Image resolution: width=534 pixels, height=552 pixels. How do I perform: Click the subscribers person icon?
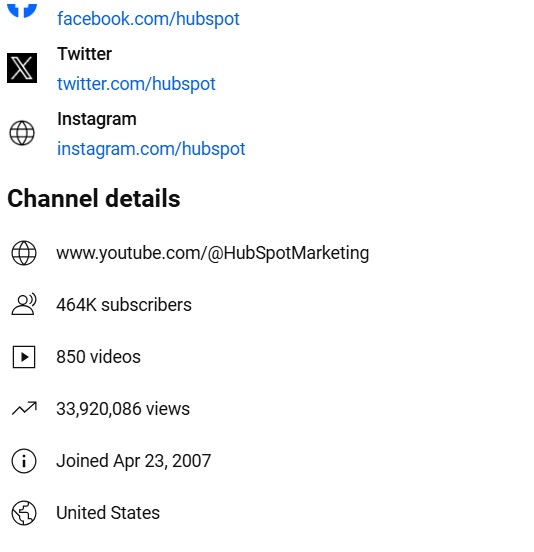click(24, 304)
